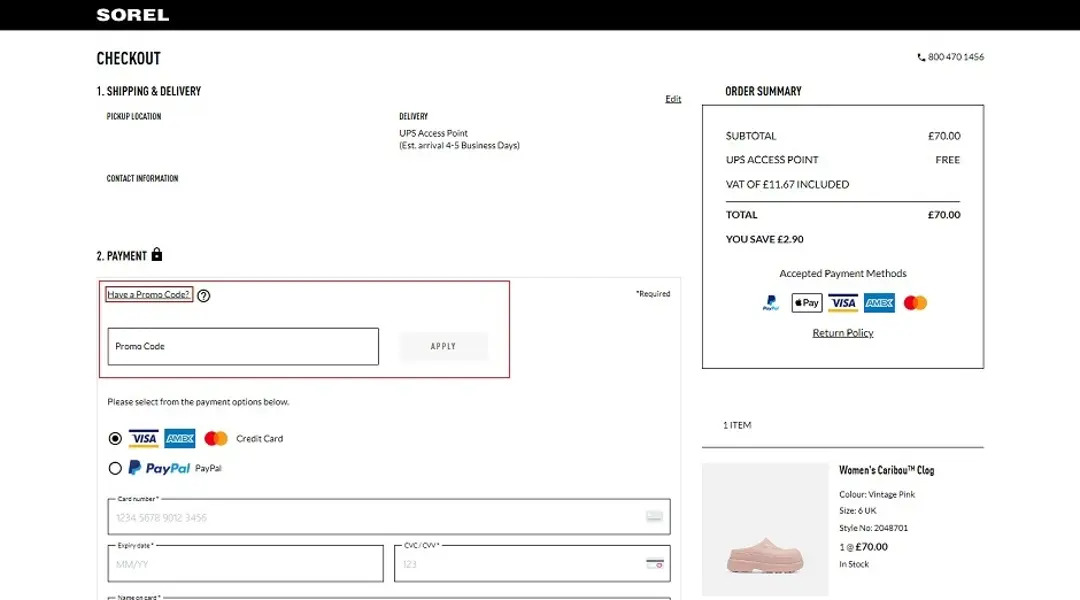Click the phone icon beside 800 470 1456
Viewport: 1080px width, 600px height.
click(921, 57)
